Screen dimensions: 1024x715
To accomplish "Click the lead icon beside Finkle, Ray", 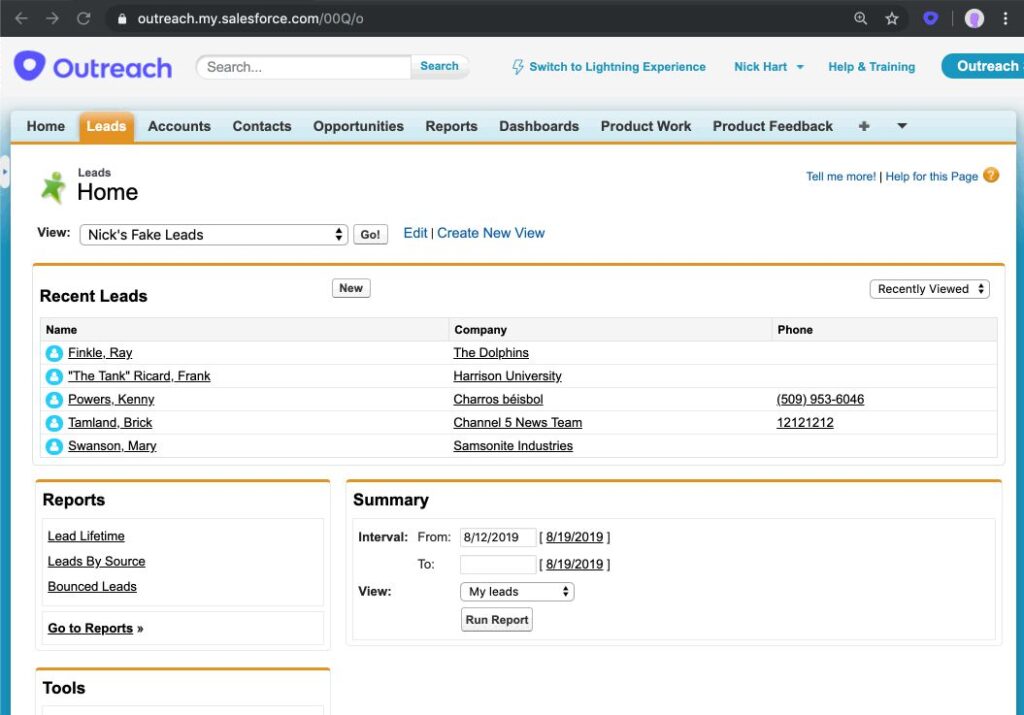I will tap(54, 353).
